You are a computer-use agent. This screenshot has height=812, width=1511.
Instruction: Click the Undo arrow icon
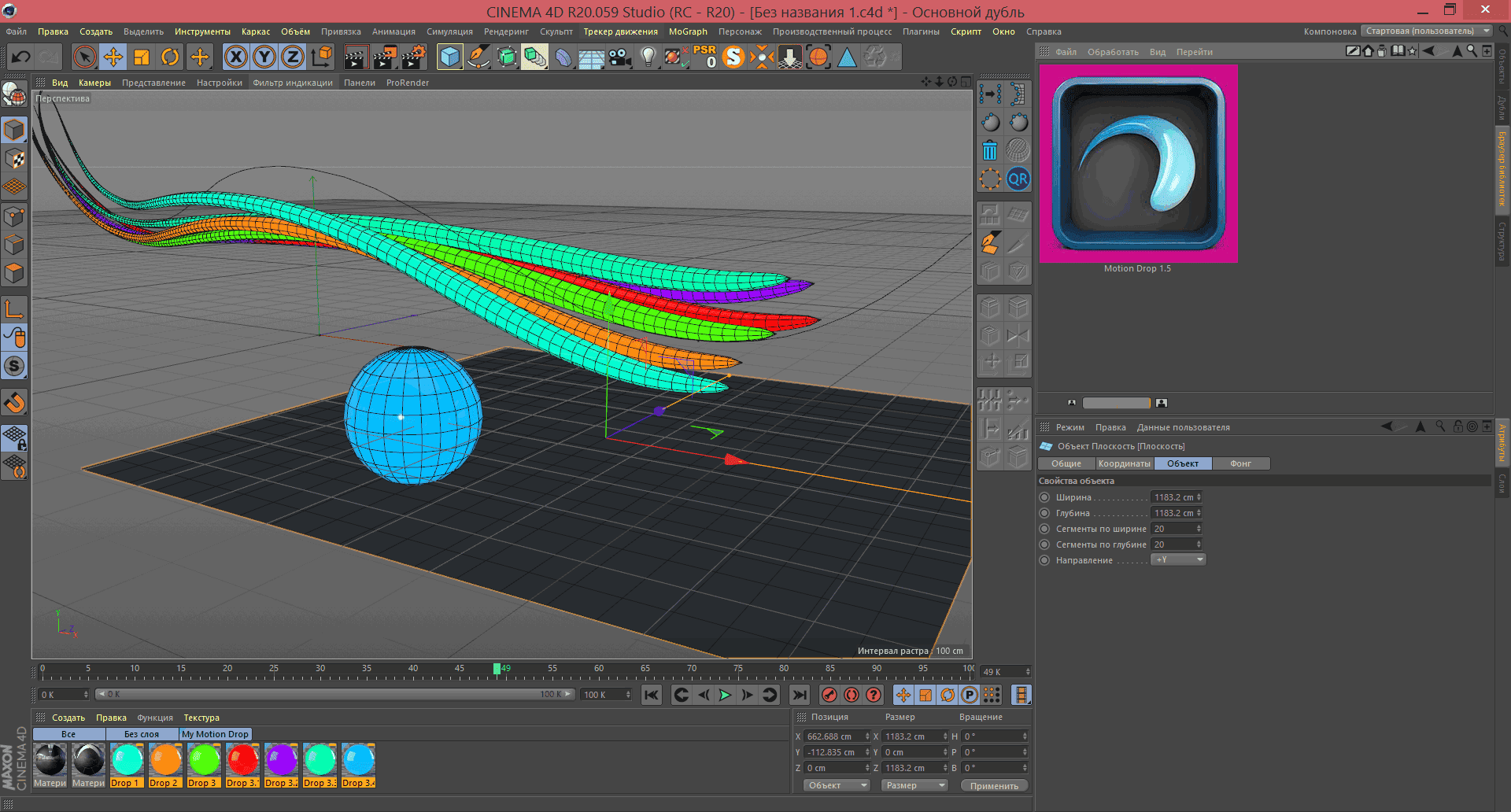point(21,57)
